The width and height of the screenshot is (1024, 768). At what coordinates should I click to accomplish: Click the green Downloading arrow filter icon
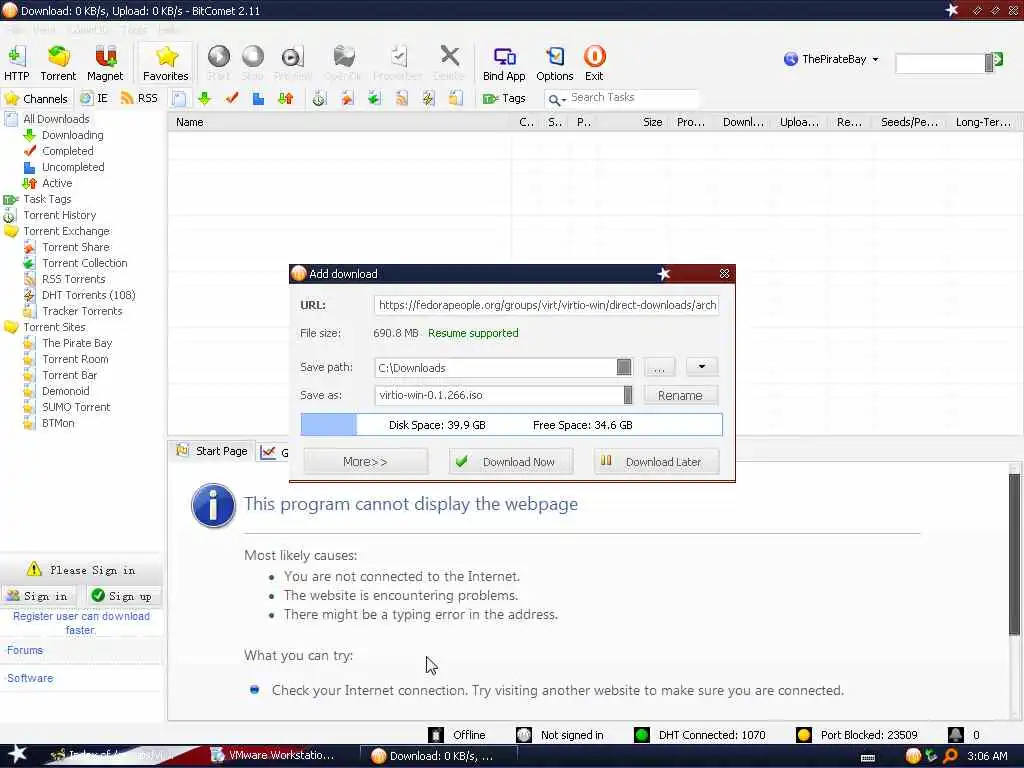point(204,99)
